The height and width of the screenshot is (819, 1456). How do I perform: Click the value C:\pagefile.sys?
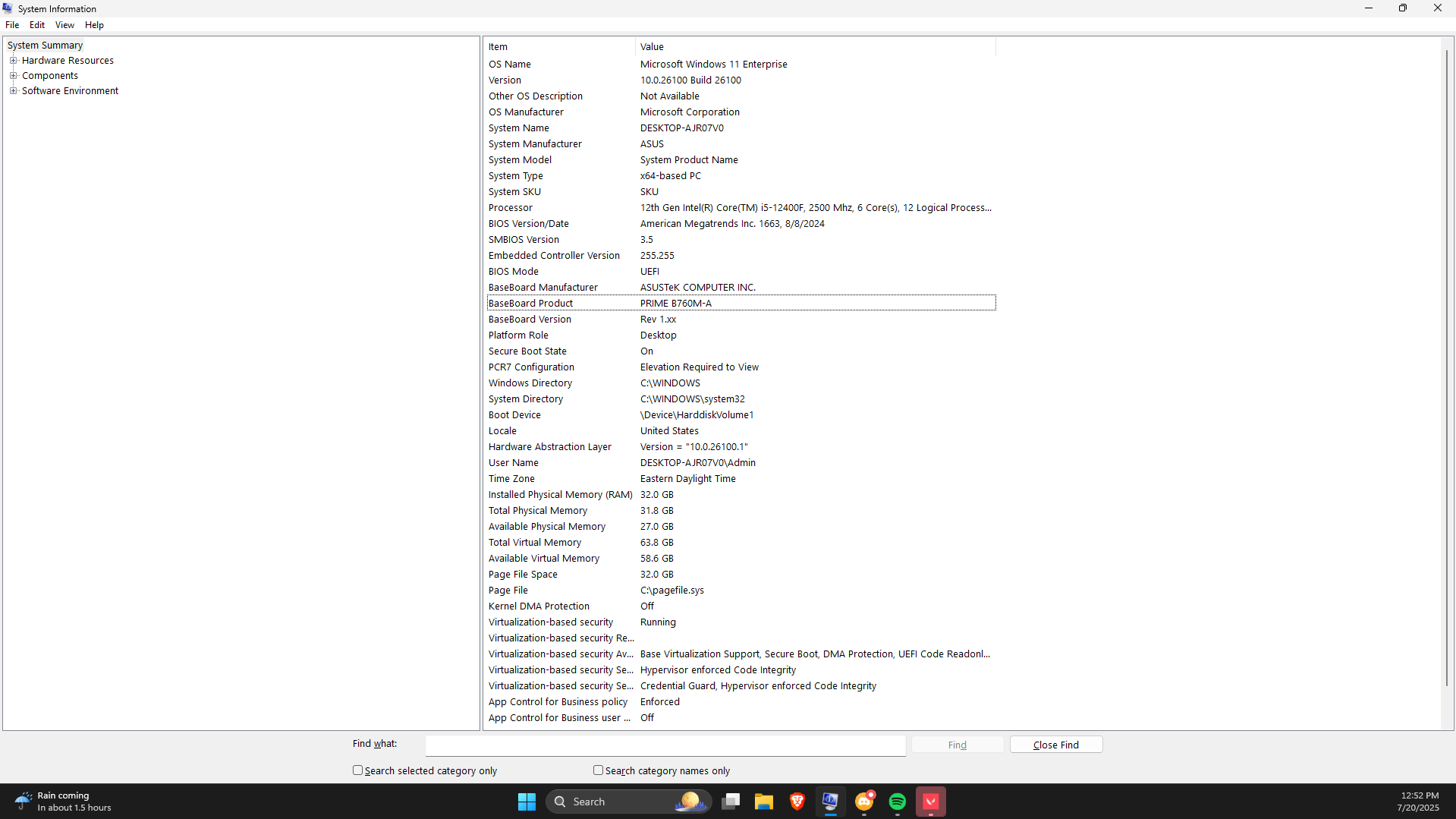tap(671, 591)
